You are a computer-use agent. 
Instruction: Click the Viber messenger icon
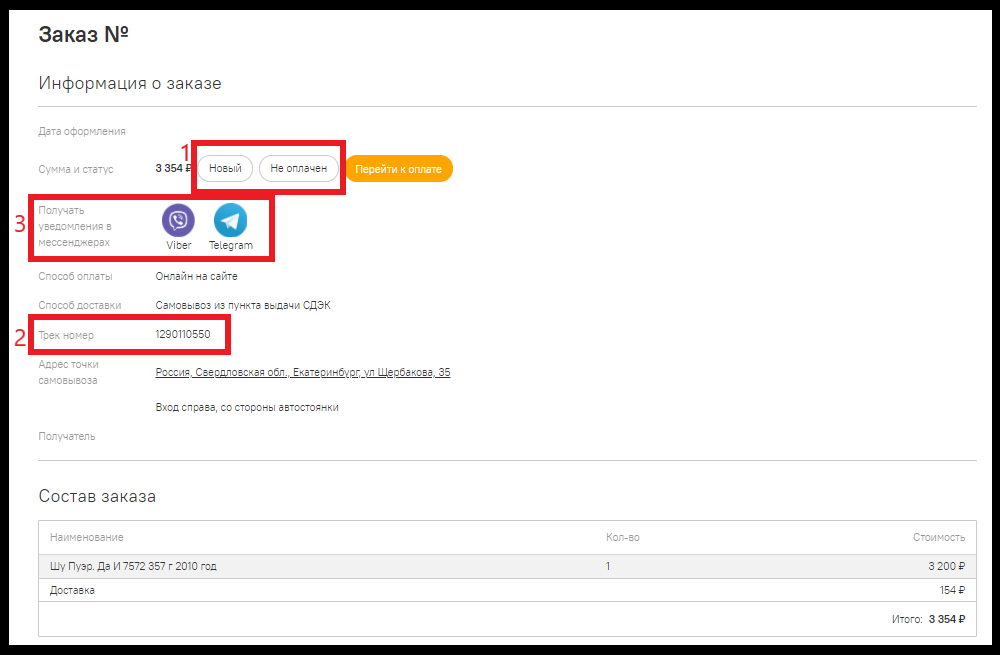179,220
